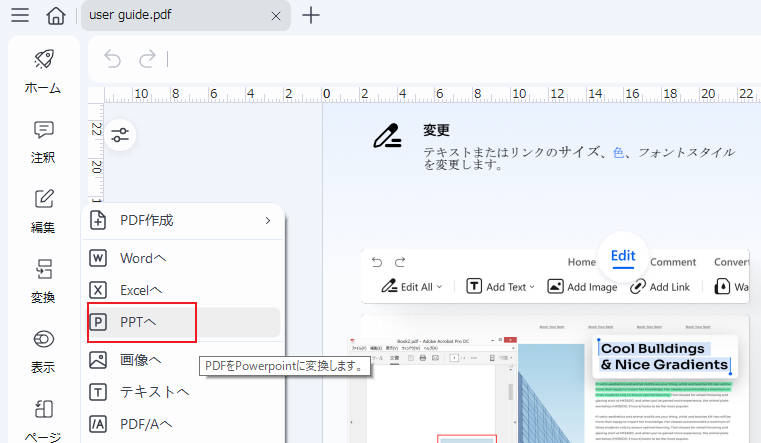Click the Comment tab in embedded screenshot

click(x=673, y=262)
